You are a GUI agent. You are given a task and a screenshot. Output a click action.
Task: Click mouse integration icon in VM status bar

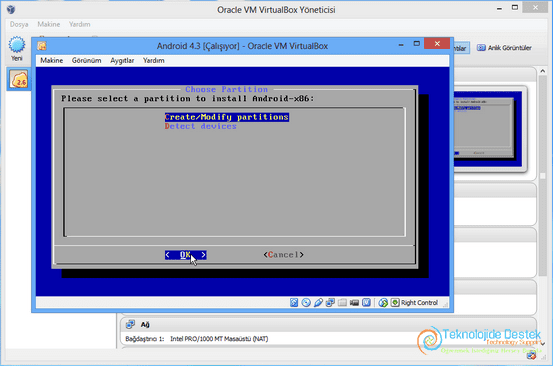[383, 303]
